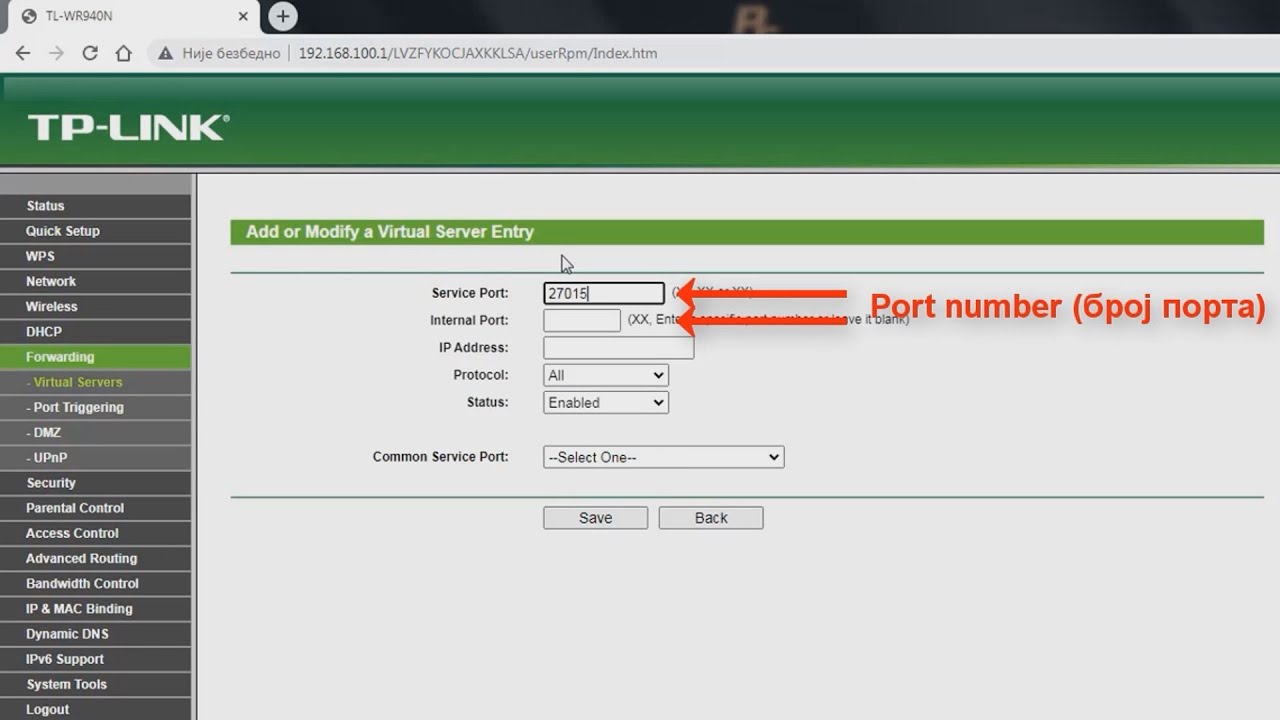Open Wireless menu item
Viewport: 1280px width, 720px height.
point(95,307)
